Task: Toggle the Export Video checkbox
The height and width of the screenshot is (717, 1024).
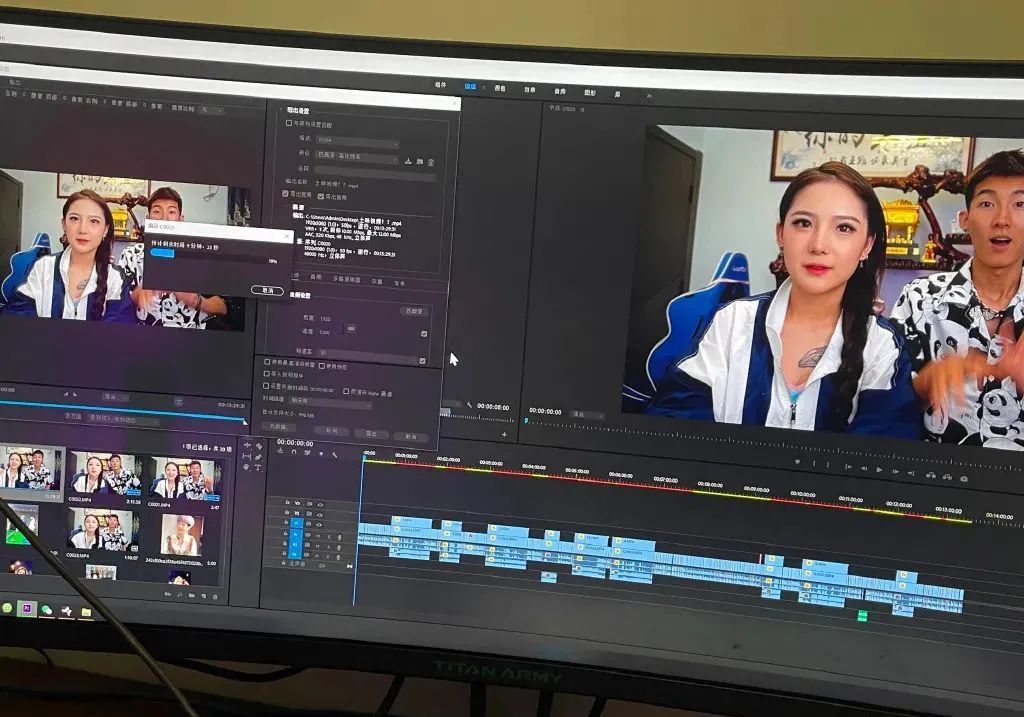Action: (x=285, y=194)
